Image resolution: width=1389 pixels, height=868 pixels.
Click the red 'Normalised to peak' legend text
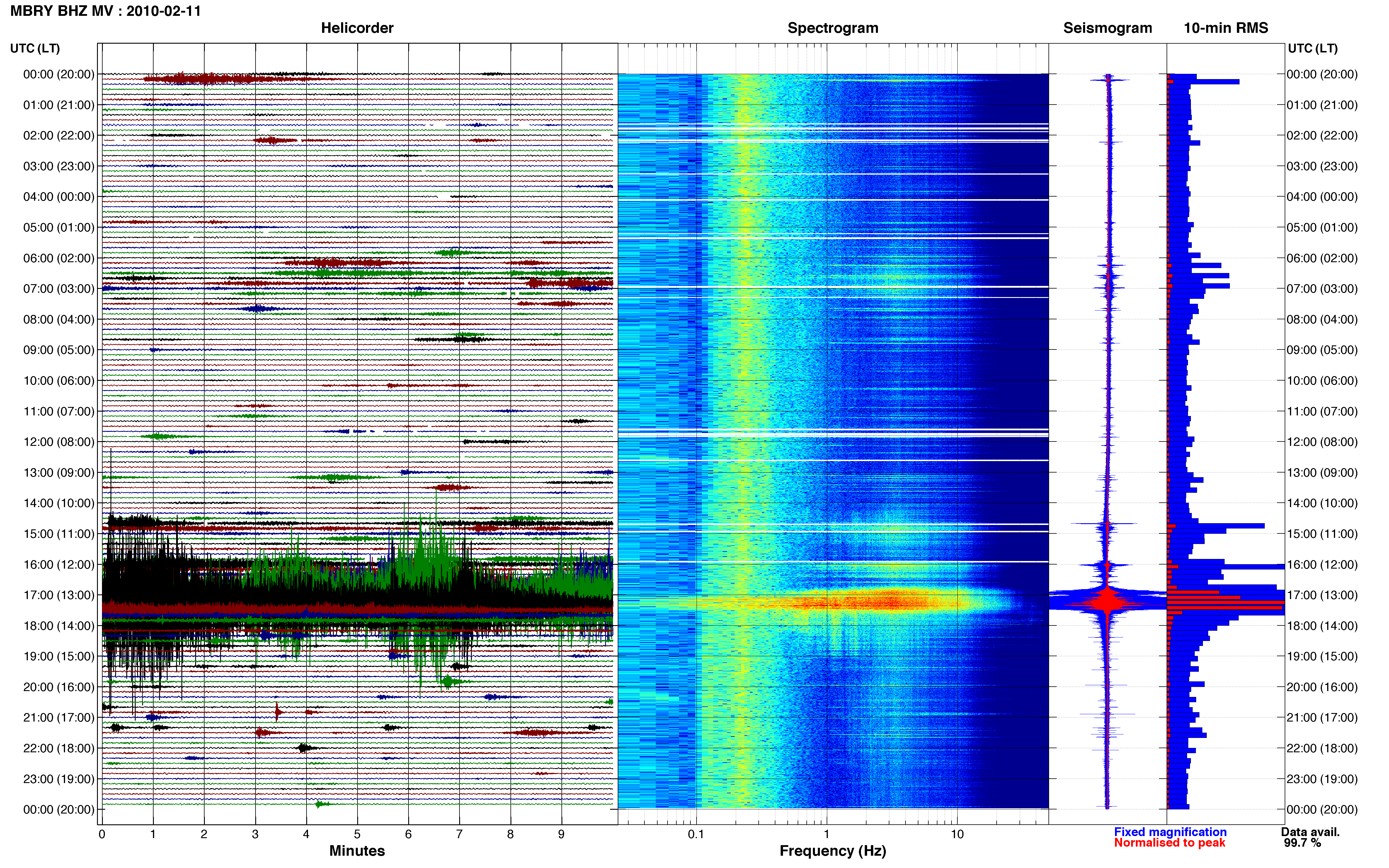[x=1170, y=843]
